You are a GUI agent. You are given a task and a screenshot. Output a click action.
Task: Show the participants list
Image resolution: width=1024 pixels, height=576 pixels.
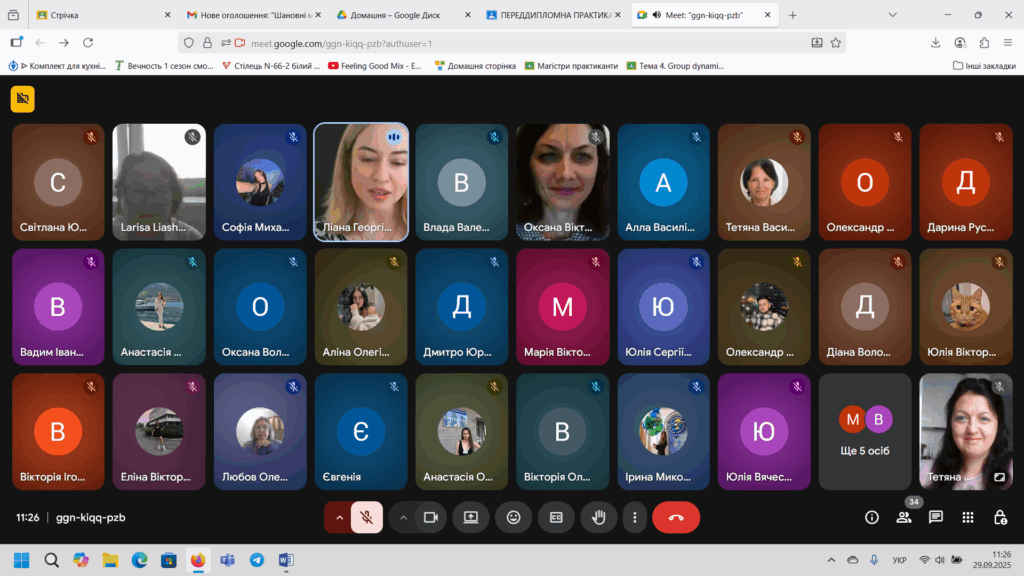[x=904, y=517]
